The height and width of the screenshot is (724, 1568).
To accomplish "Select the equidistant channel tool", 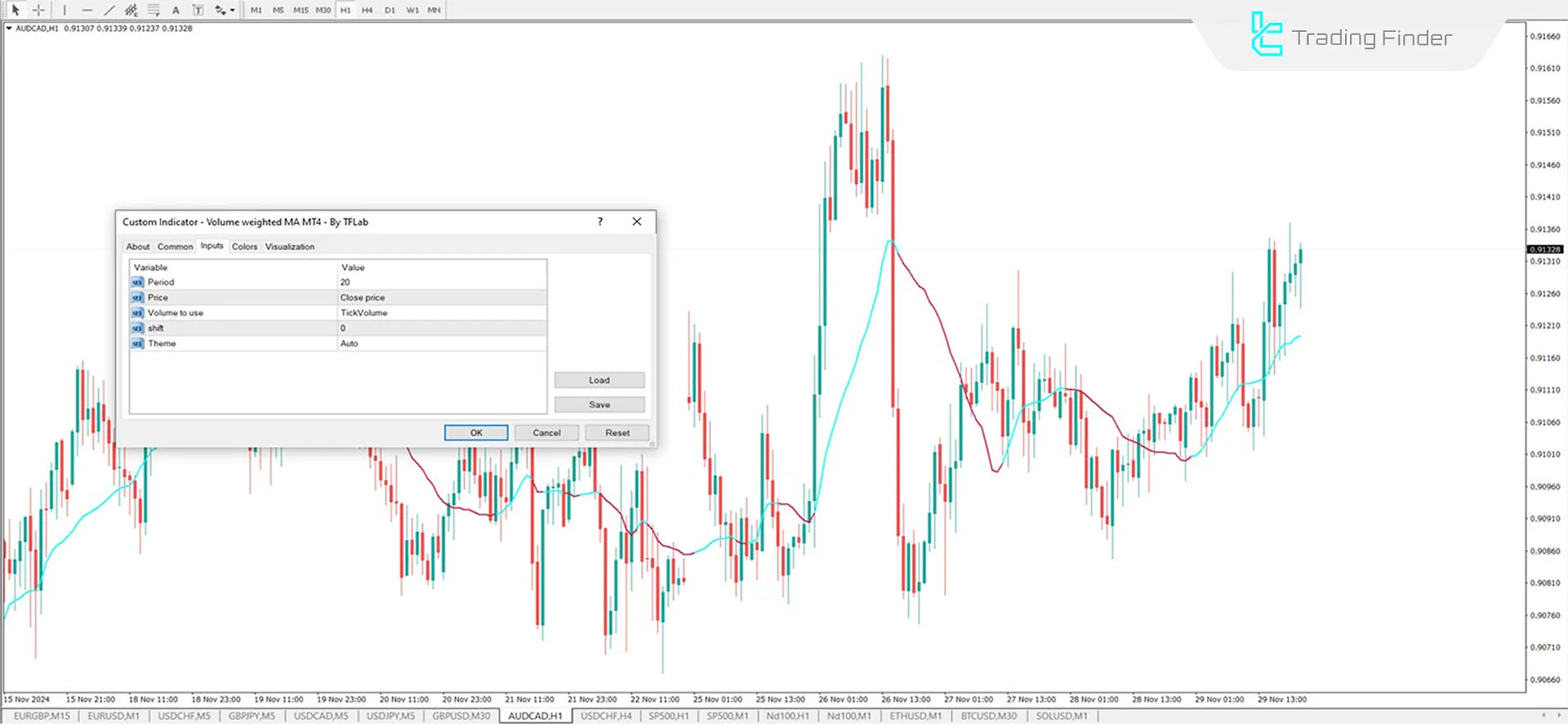I will pos(131,11).
